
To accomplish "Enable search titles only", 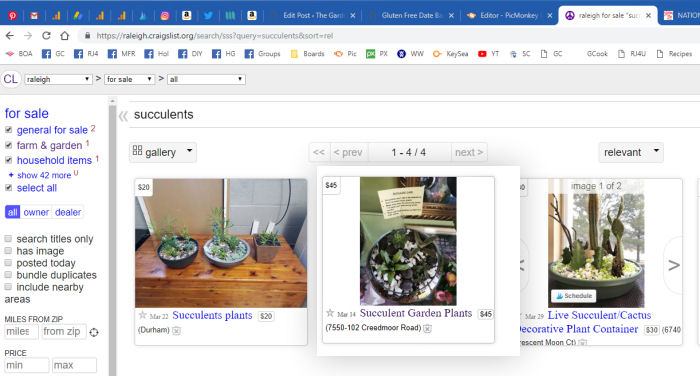I will coord(8,238).
